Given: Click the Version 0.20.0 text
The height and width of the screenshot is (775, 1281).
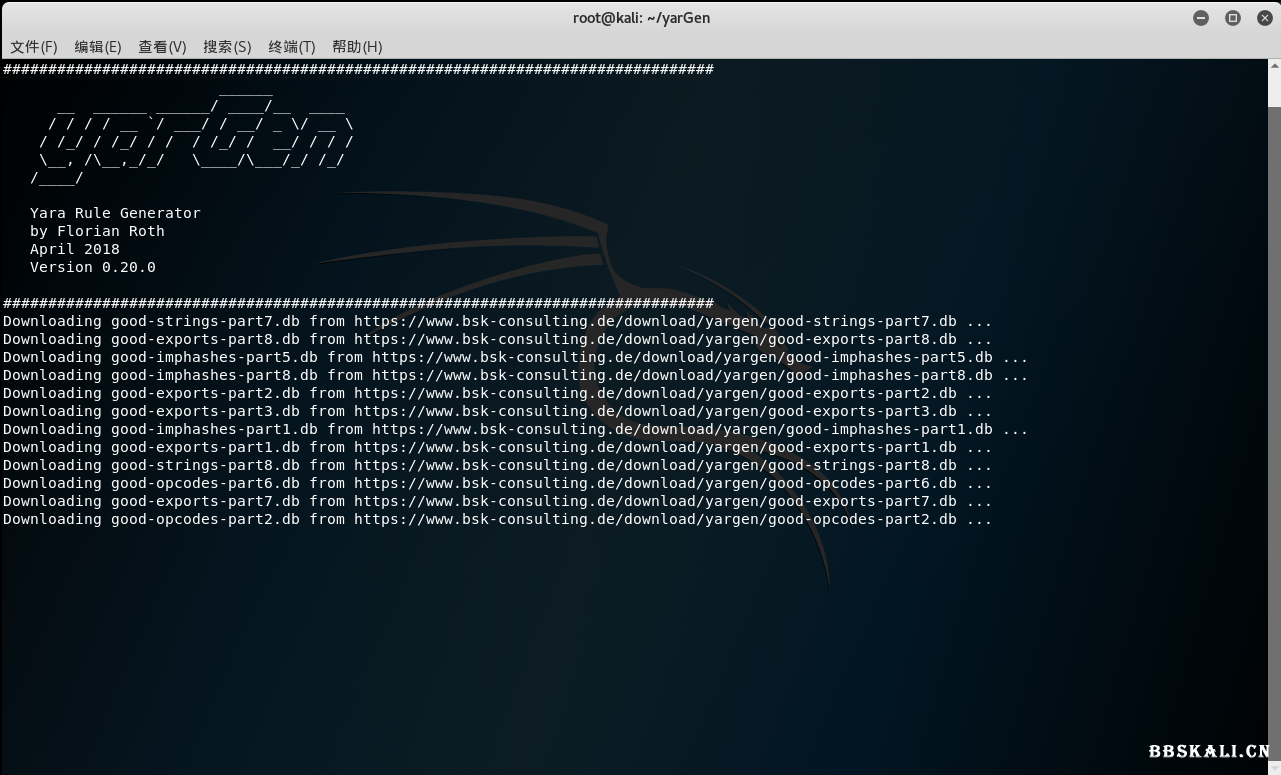Looking at the screenshot, I should tap(93, 268).
